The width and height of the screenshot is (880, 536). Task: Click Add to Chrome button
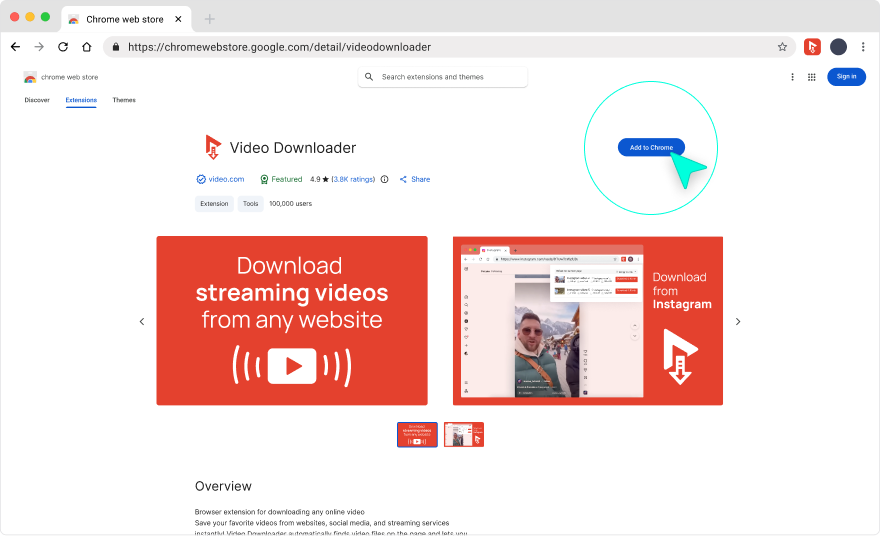click(x=651, y=148)
